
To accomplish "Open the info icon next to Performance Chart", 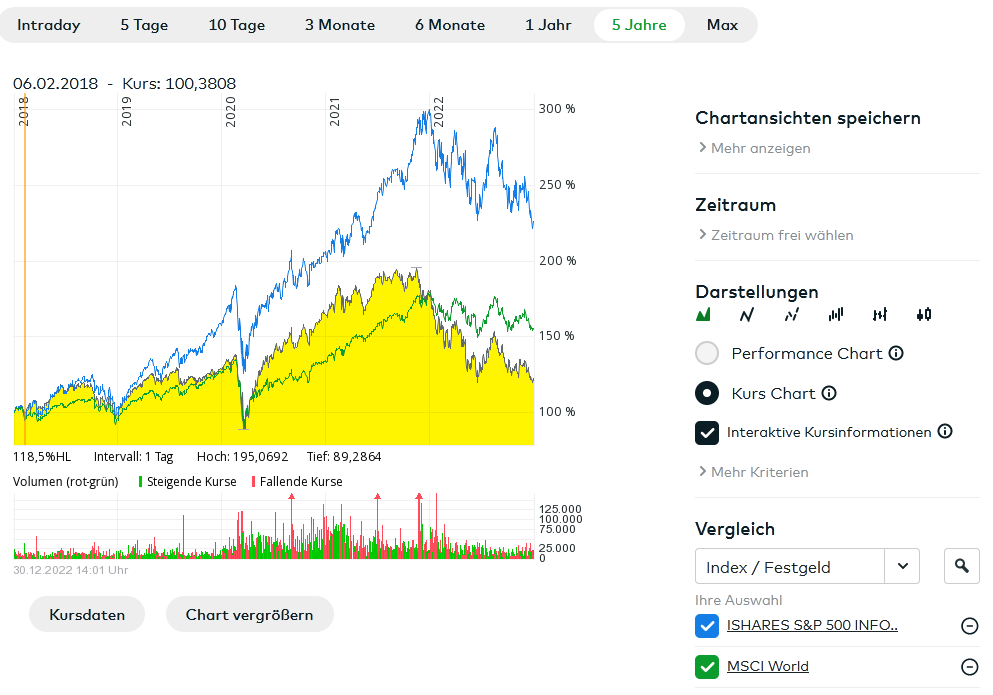I will click(x=896, y=353).
